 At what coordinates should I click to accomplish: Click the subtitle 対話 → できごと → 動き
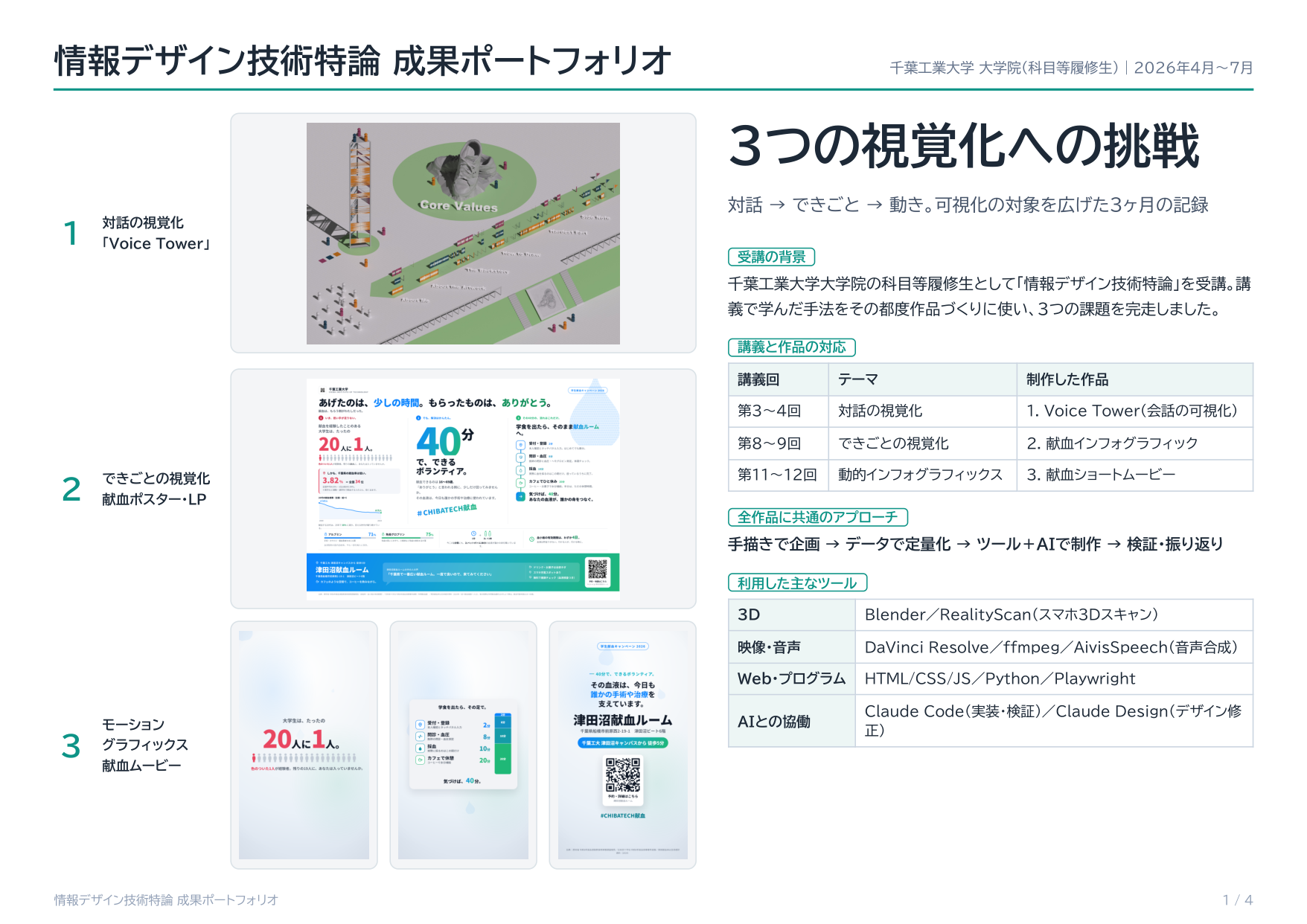[968, 205]
